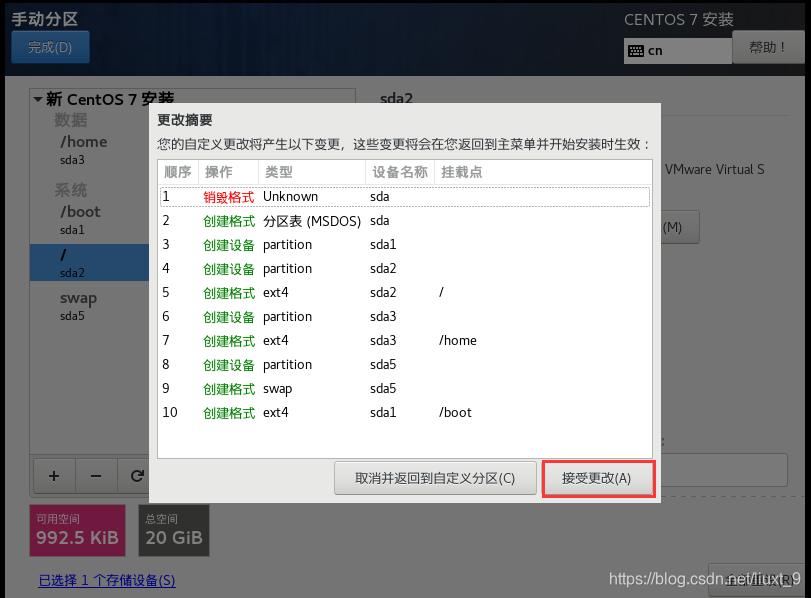Click 取消并返回到自定义分区(C)
Viewport: 811px width, 598px height.
click(435, 478)
